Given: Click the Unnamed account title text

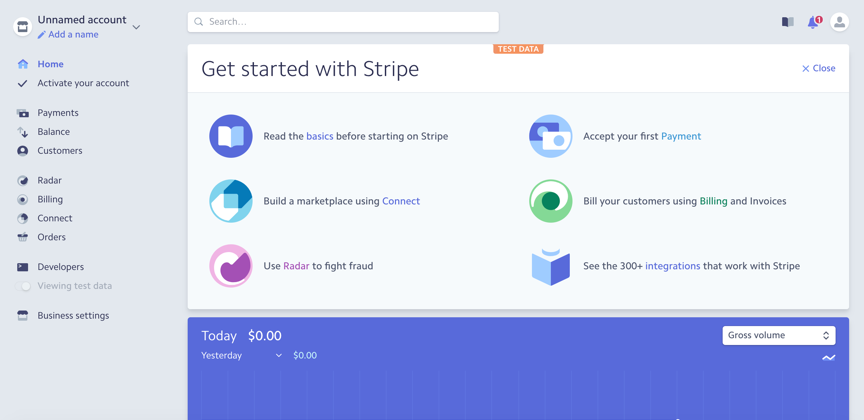Looking at the screenshot, I should pos(82,20).
